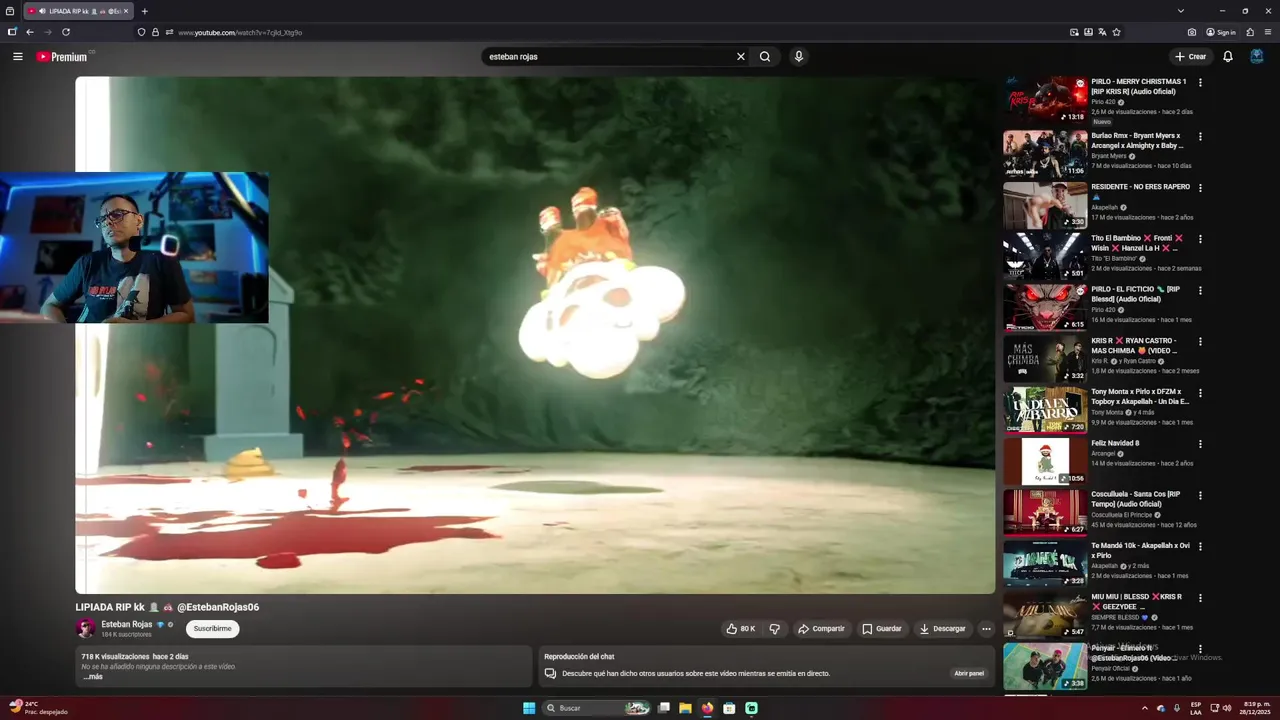View the site padlock connection info

[x=155, y=32]
